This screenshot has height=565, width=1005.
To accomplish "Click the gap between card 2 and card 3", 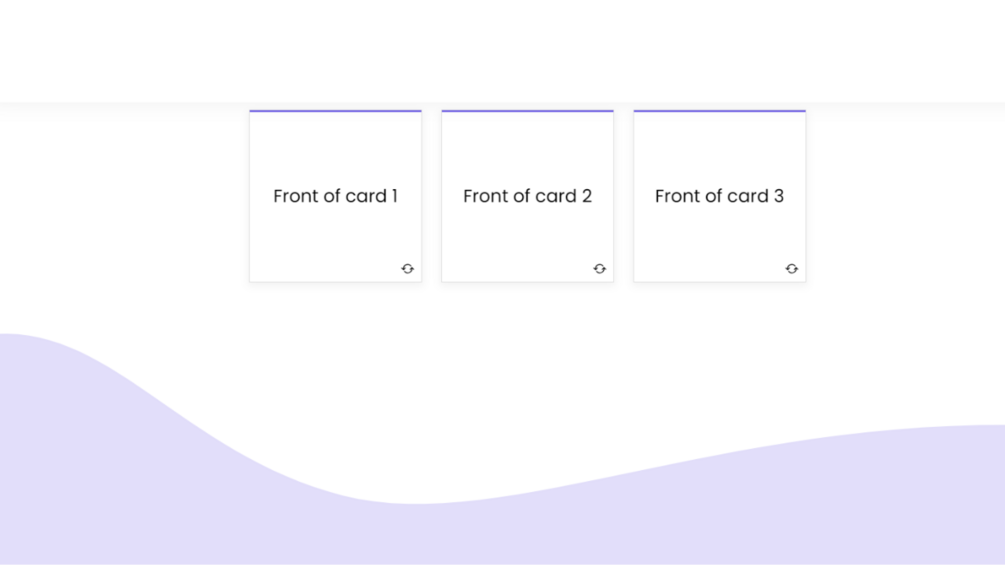I will click(x=624, y=196).
